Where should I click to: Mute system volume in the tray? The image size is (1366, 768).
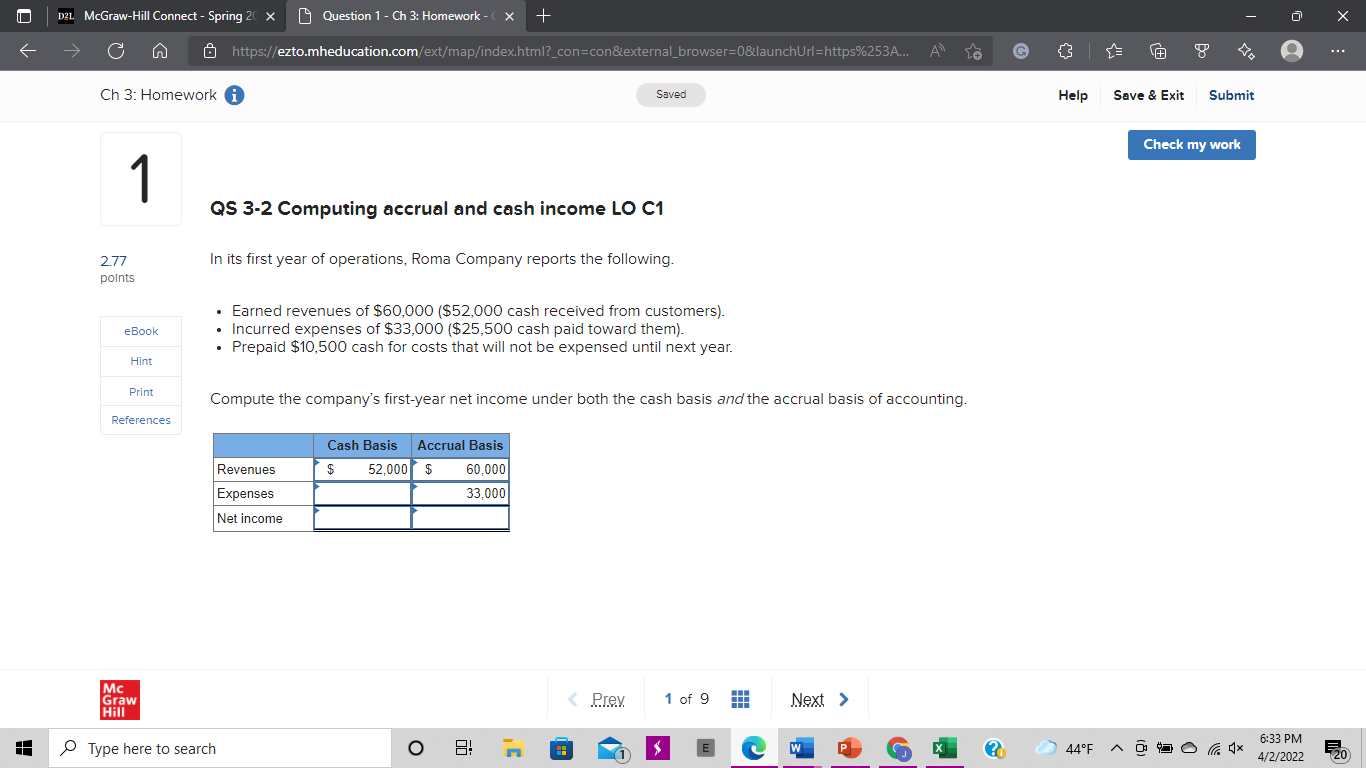click(1236, 748)
